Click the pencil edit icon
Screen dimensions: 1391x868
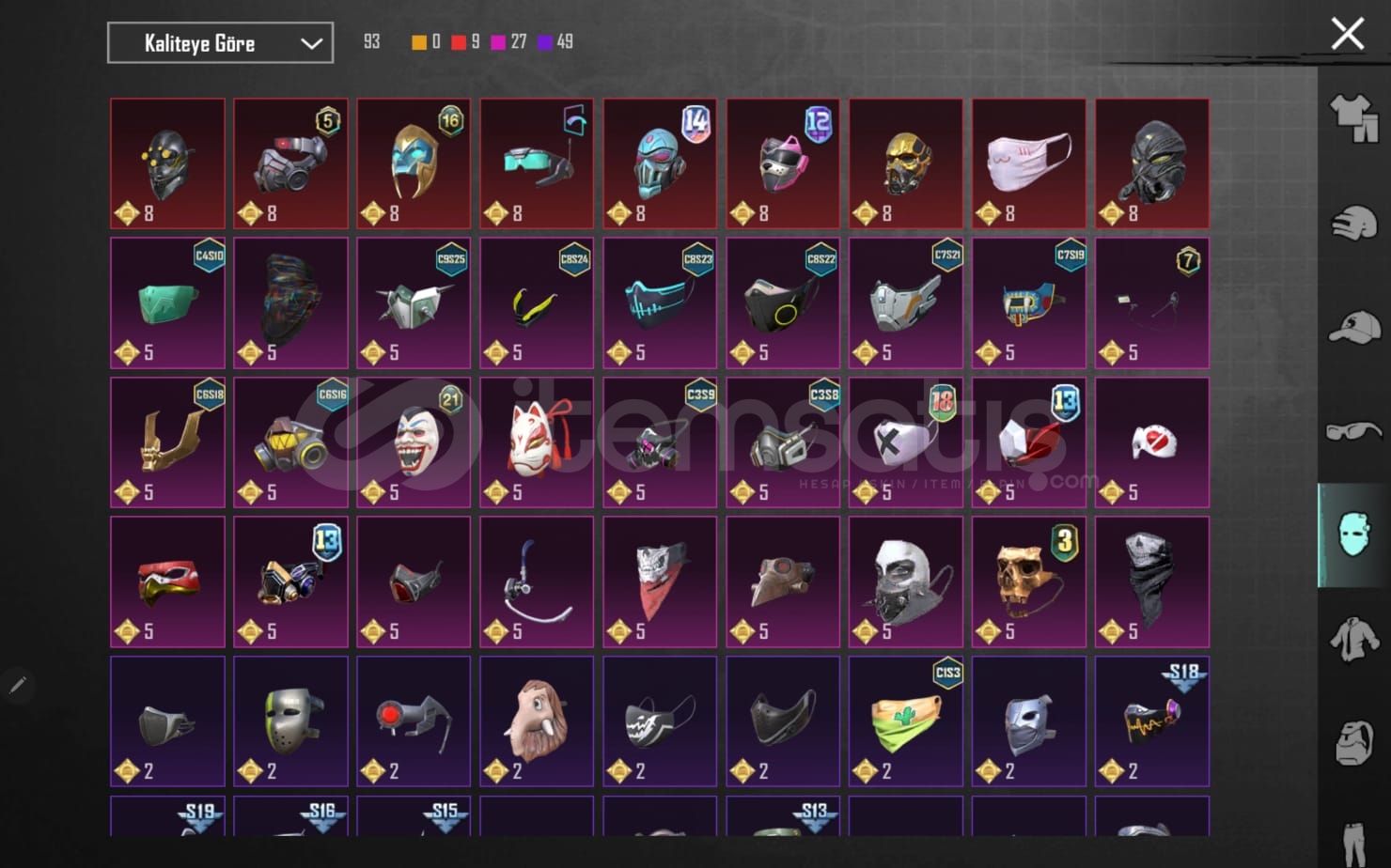17,686
